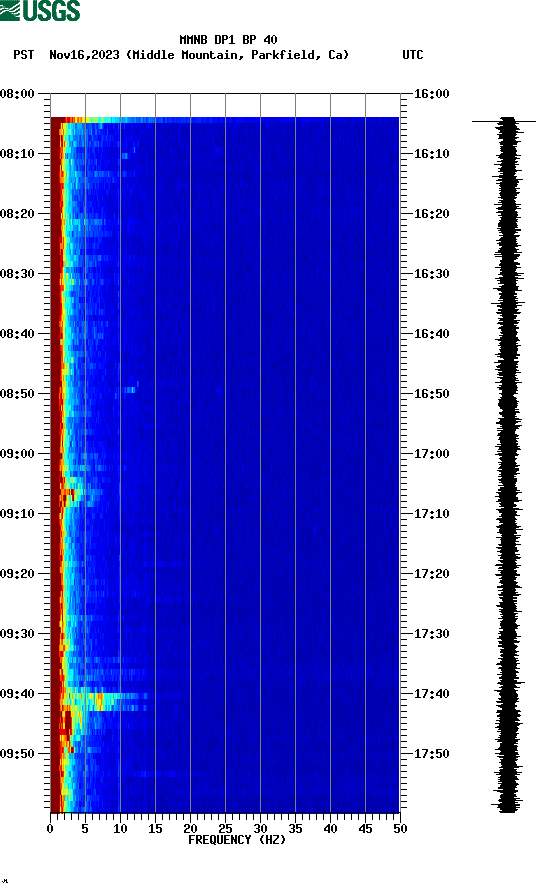Click the seismogram waveform trace on the right
The height and width of the screenshot is (892, 552).
click(508, 465)
